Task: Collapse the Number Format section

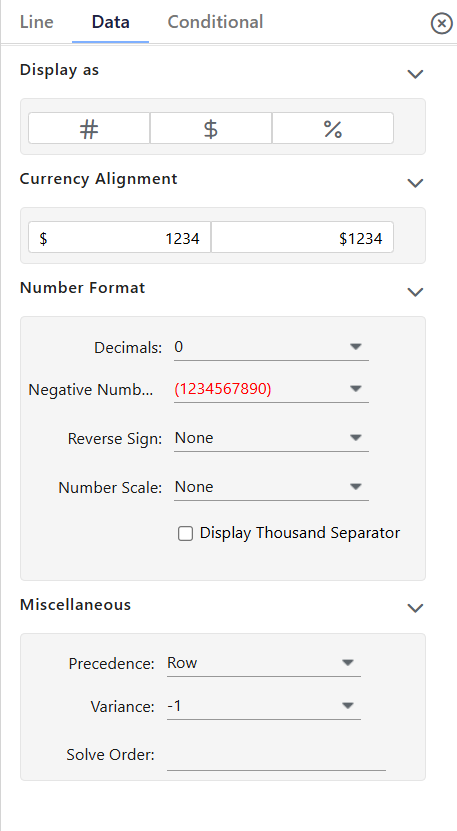Action: 415,292
